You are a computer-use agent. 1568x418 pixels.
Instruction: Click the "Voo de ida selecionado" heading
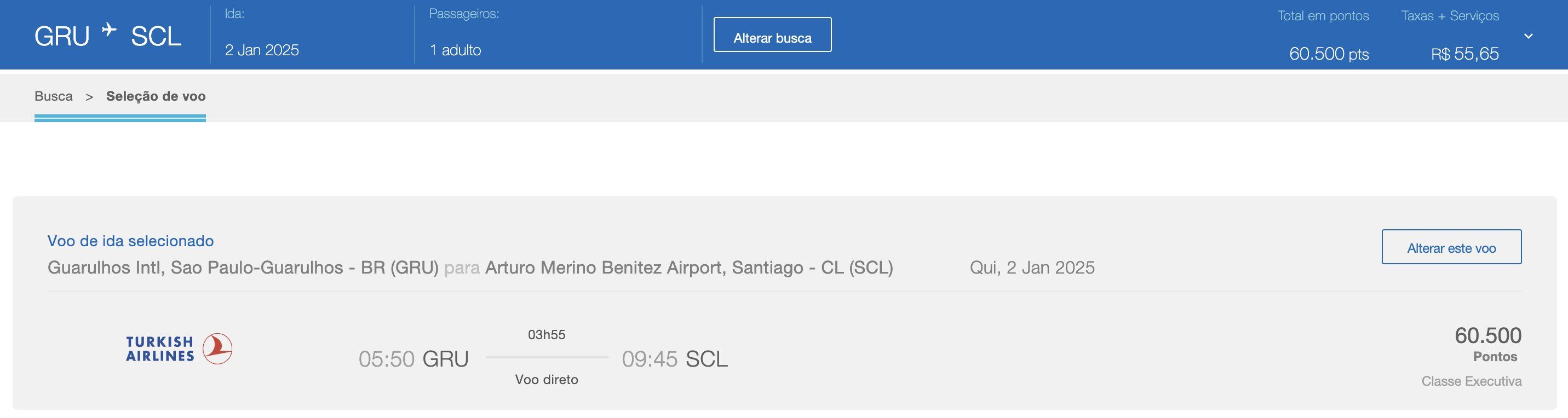tap(130, 241)
